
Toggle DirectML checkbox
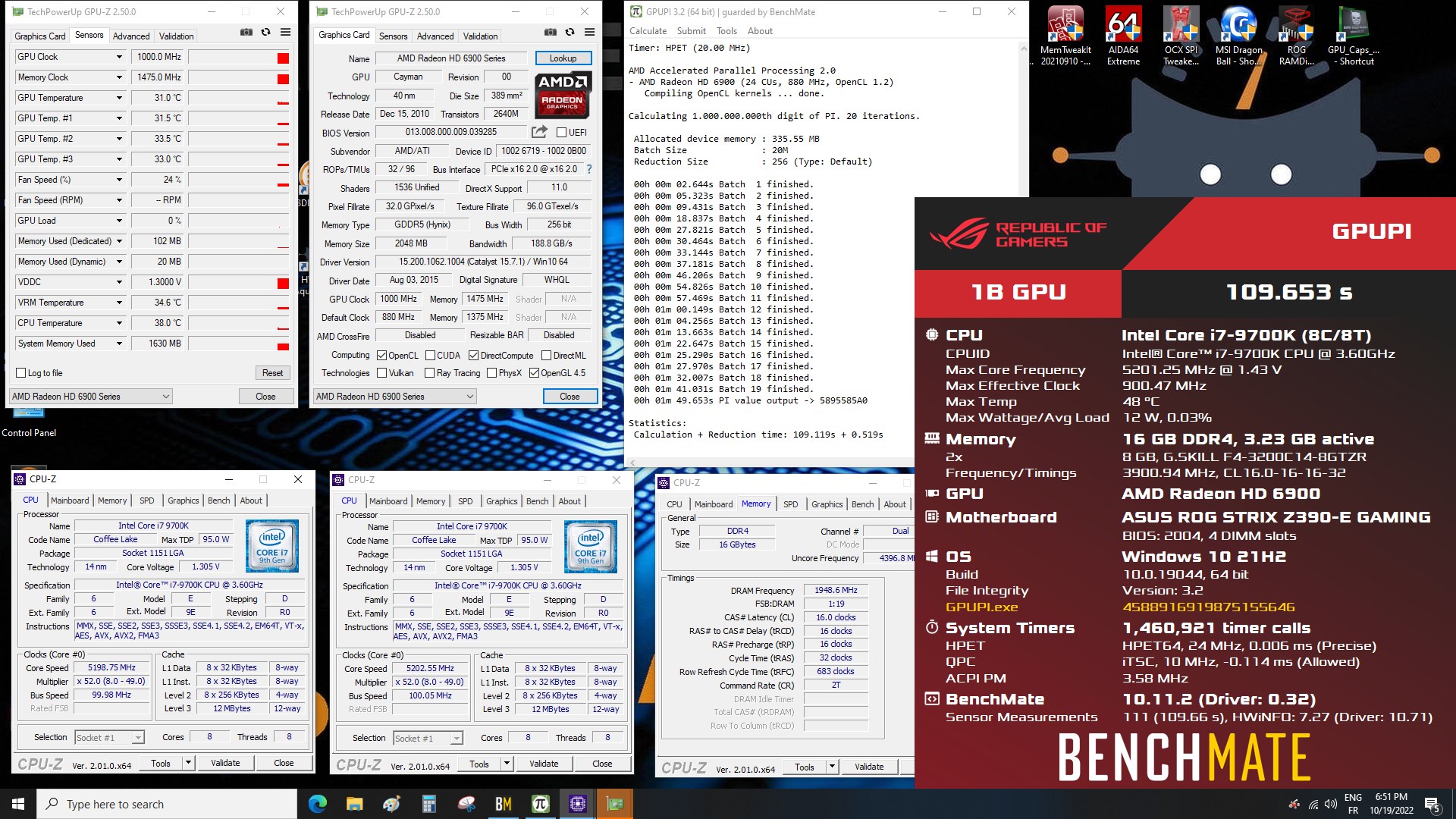pyautogui.click(x=546, y=355)
